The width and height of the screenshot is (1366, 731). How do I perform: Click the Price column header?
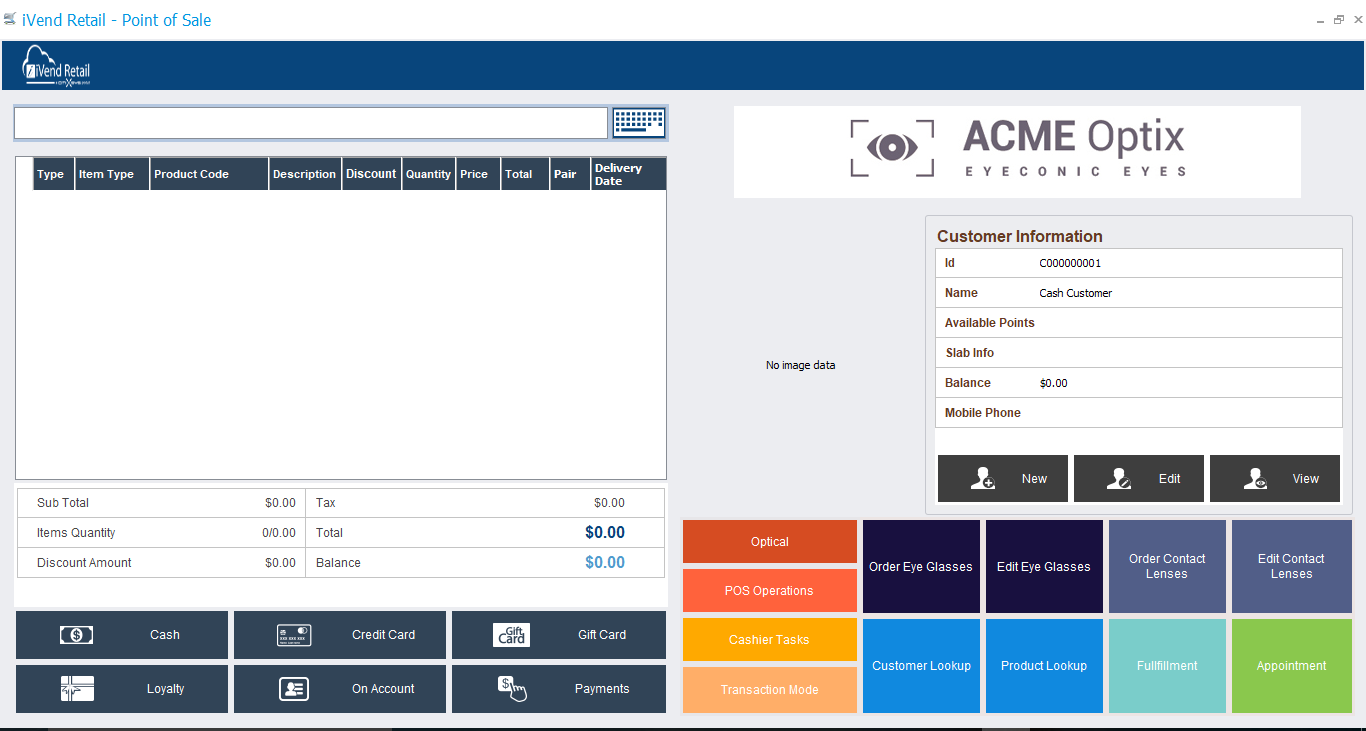pyautogui.click(x=478, y=174)
